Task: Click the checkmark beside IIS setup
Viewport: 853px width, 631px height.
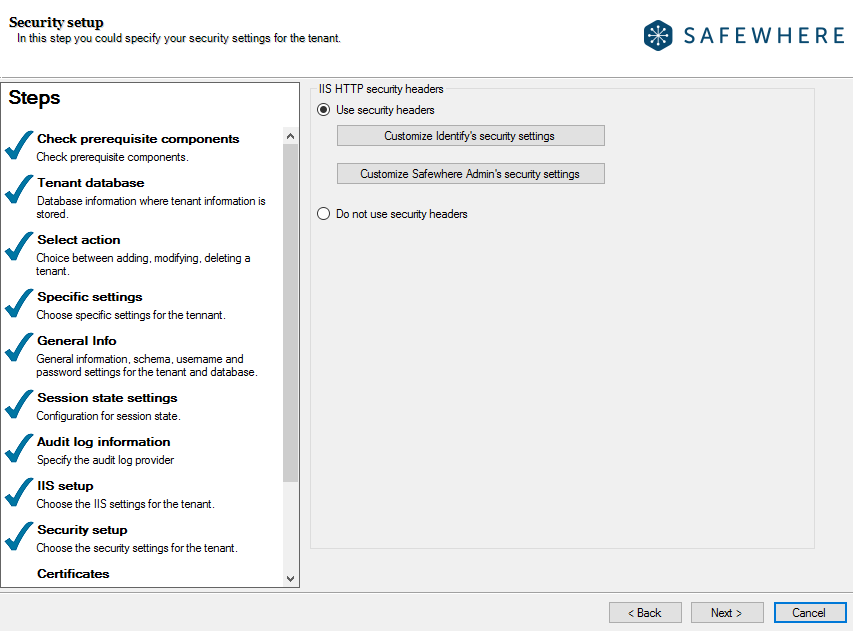Action: [18, 493]
